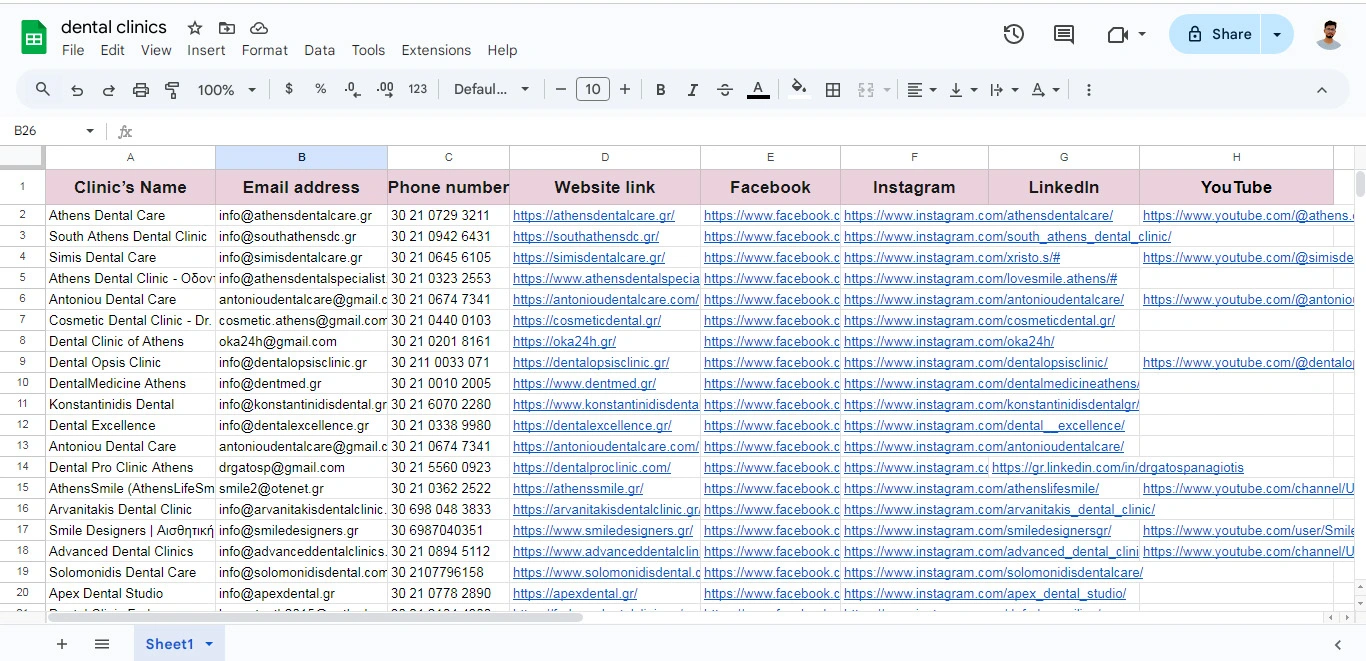Open Share options dropdown arrow
1366x661 pixels.
click(1277, 34)
